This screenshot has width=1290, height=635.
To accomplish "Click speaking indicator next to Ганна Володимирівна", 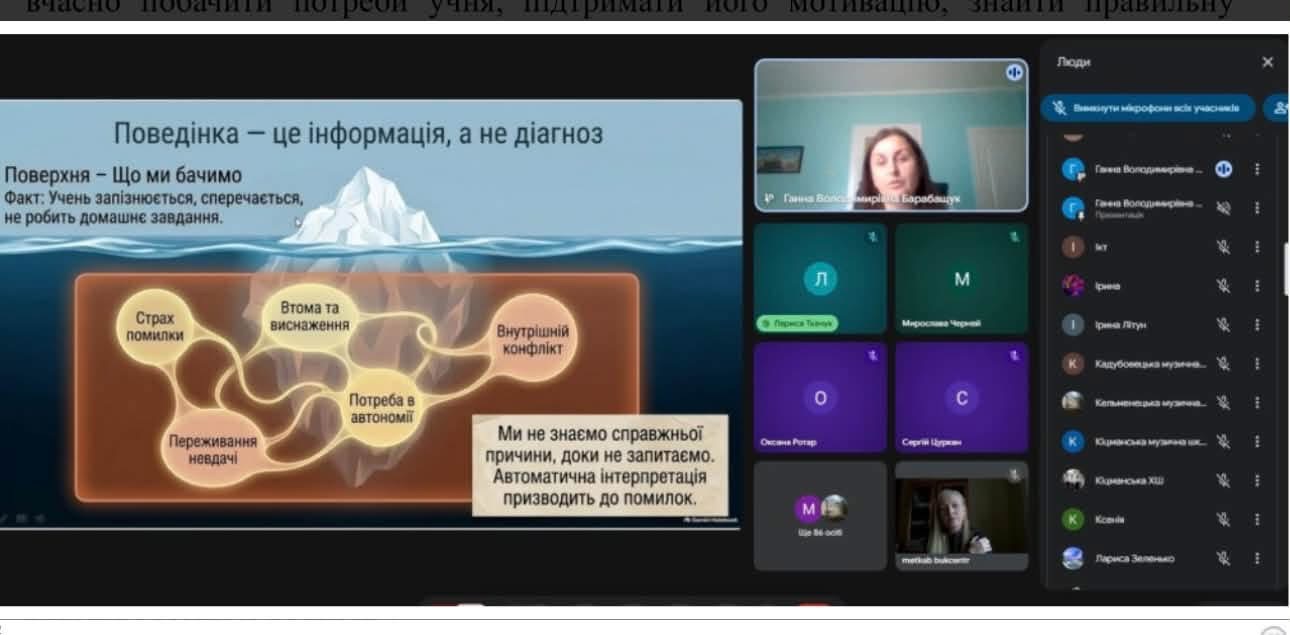I will tap(1223, 169).
